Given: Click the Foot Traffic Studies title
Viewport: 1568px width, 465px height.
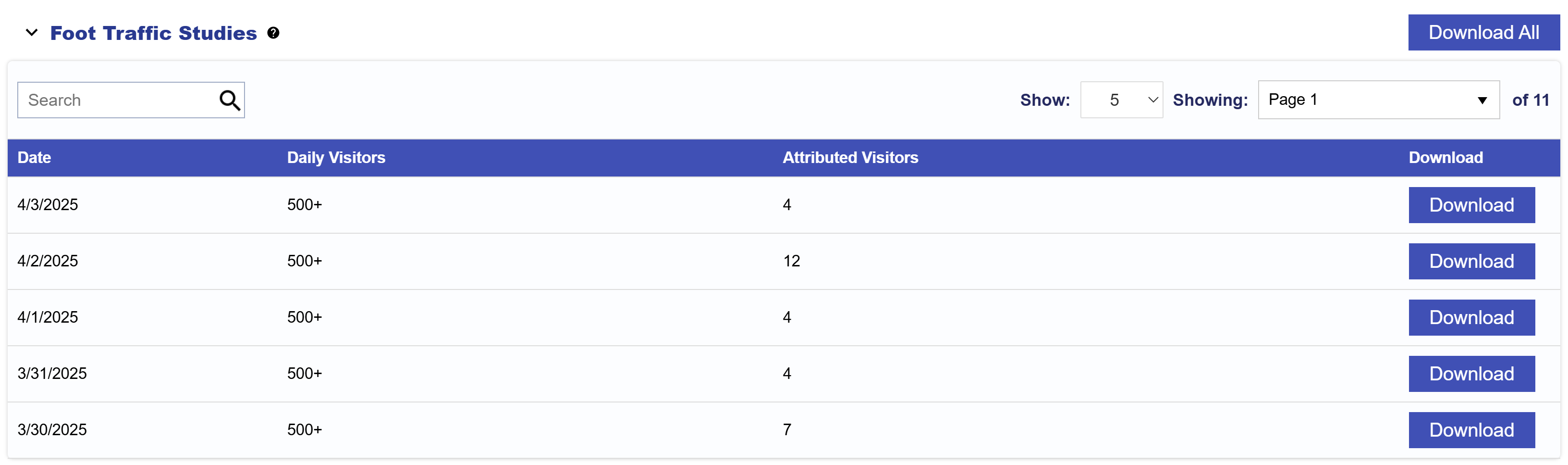Looking at the screenshot, I should click(x=153, y=33).
